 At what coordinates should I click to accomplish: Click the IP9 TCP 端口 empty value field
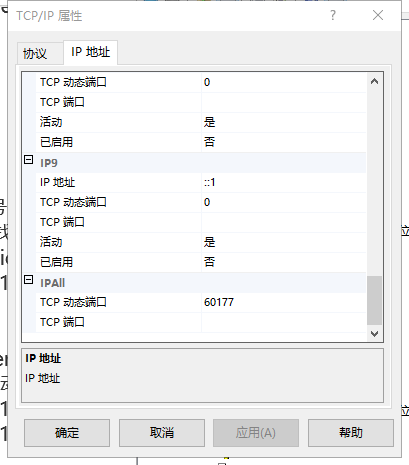tap(284, 222)
